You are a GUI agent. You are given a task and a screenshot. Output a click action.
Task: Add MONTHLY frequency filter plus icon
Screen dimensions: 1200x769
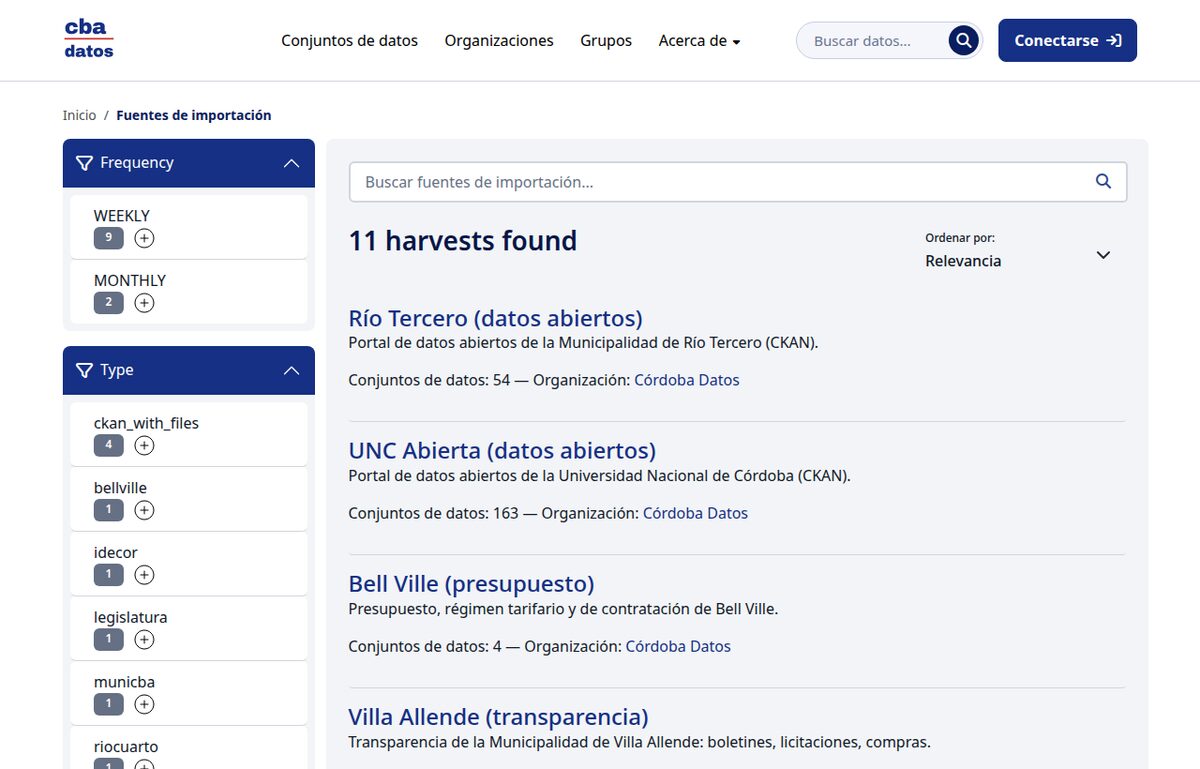point(144,303)
